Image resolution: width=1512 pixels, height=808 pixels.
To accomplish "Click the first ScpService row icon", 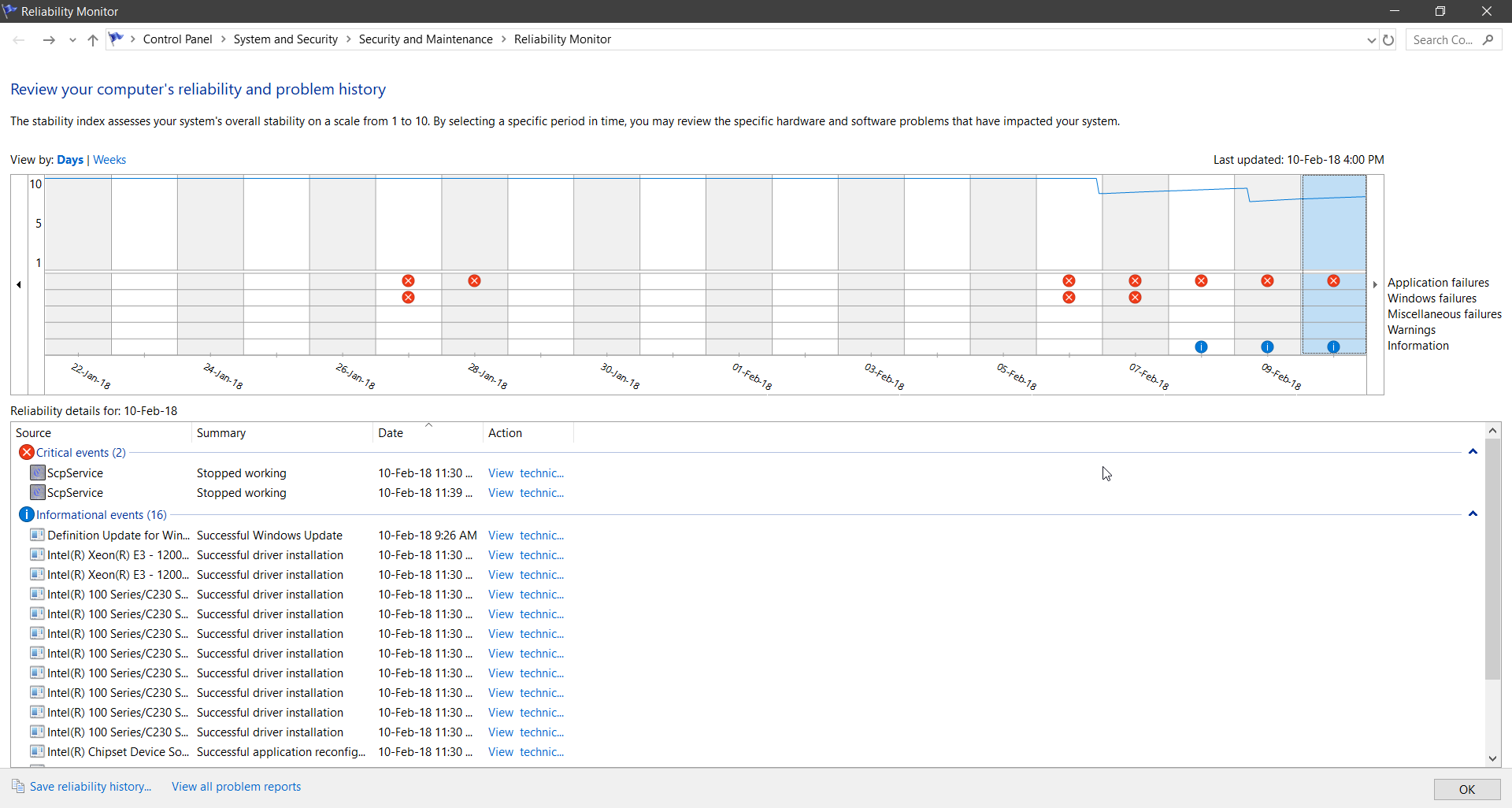I will (37, 473).
